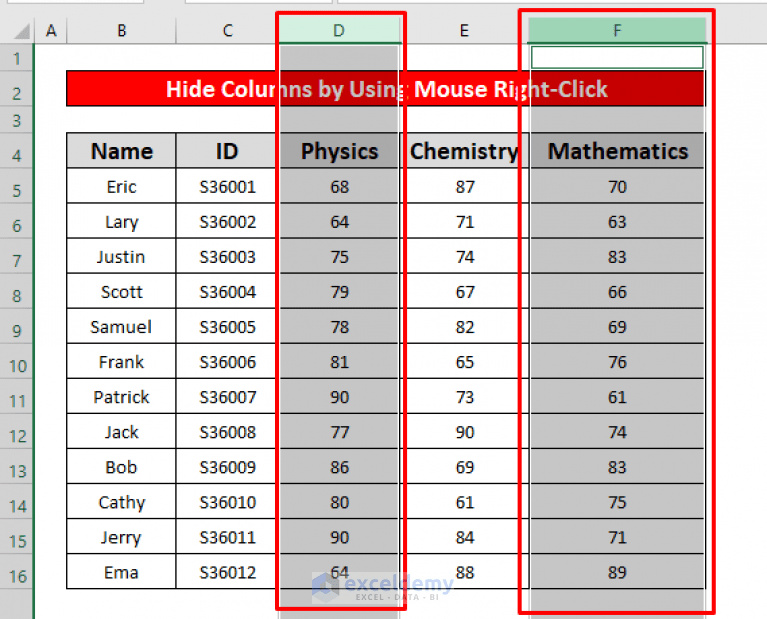This screenshot has width=767, height=619.
Task: Click Jack's Physics score 77
Action: [x=339, y=432]
